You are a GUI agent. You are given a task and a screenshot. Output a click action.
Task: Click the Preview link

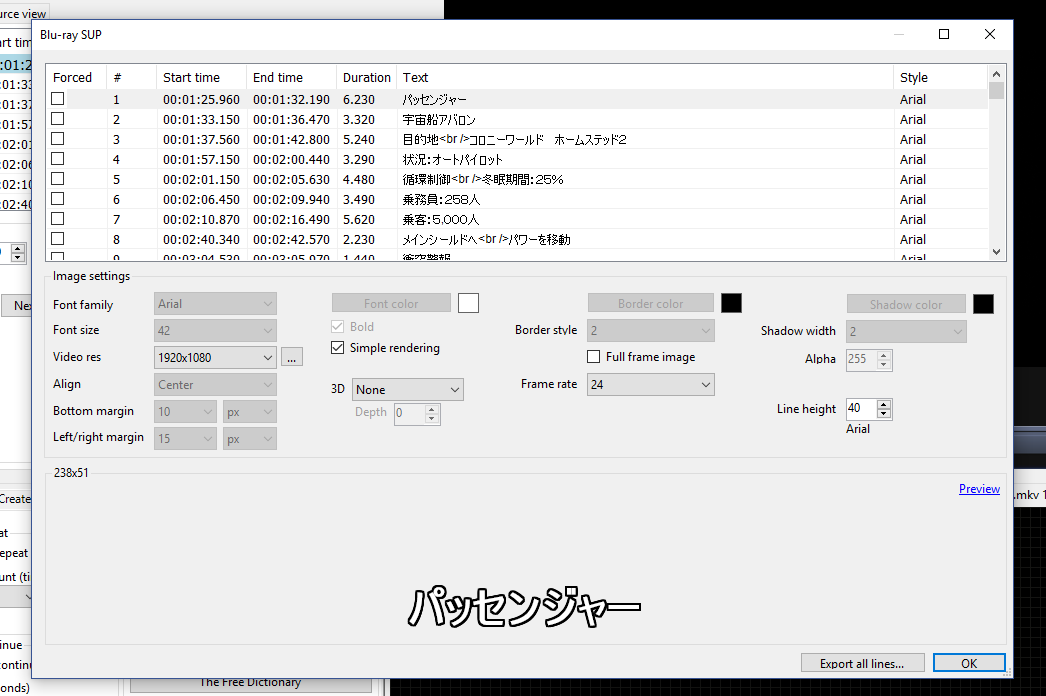979,489
